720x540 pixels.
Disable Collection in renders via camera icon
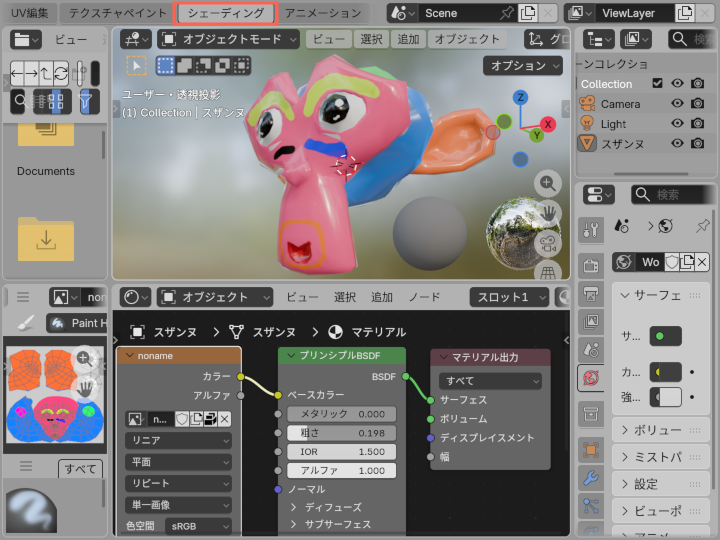pos(698,83)
